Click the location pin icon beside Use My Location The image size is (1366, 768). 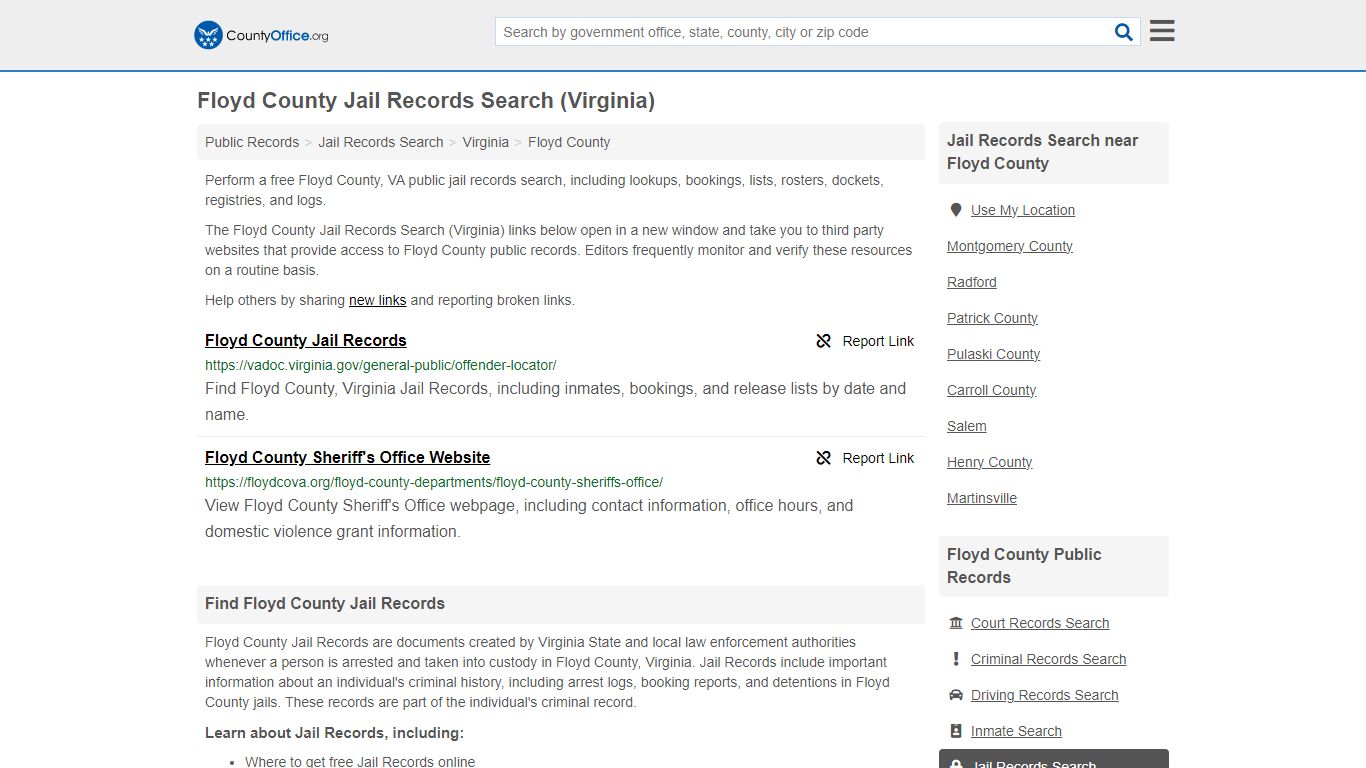956,210
